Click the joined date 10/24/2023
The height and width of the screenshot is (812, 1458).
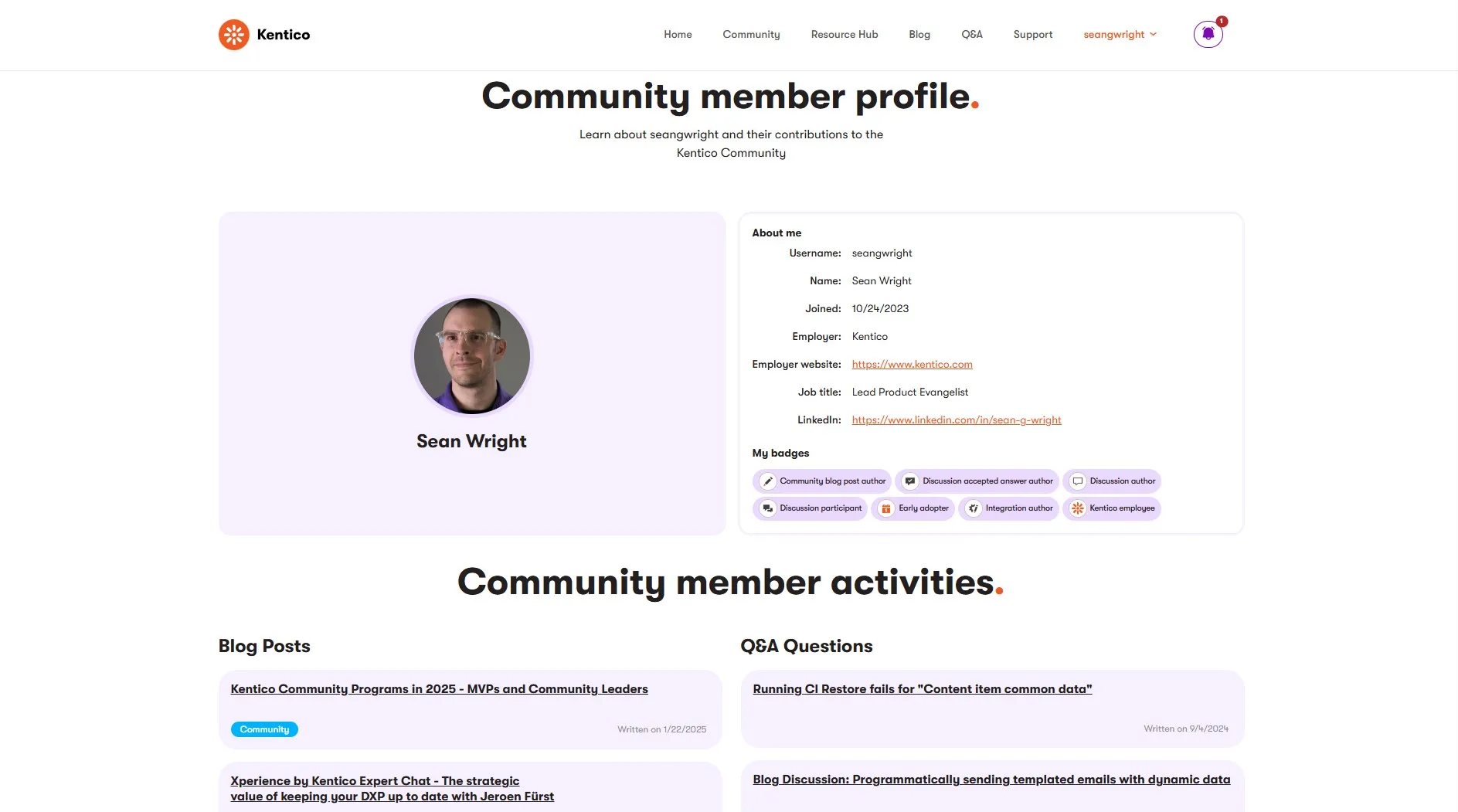click(x=880, y=309)
